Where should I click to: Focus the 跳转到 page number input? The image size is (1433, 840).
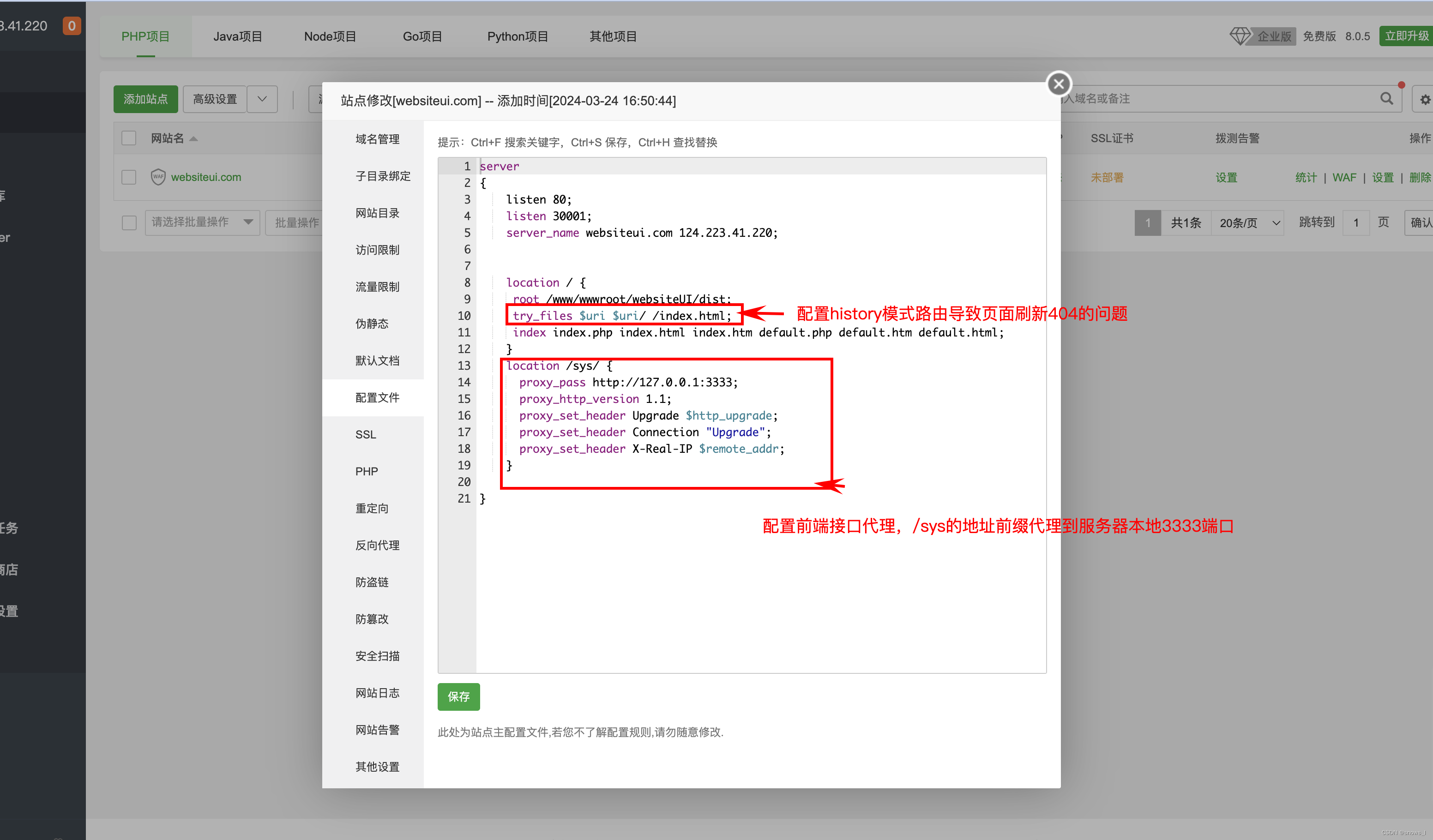pyautogui.click(x=1356, y=223)
